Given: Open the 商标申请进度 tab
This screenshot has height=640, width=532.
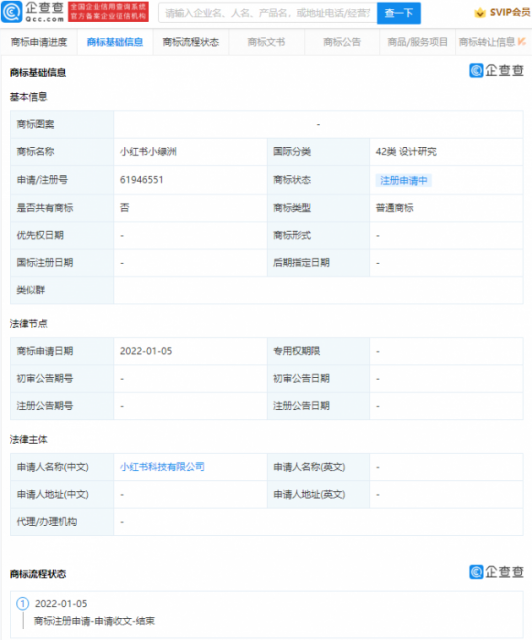Looking at the screenshot, I should [x=39, y=42].
